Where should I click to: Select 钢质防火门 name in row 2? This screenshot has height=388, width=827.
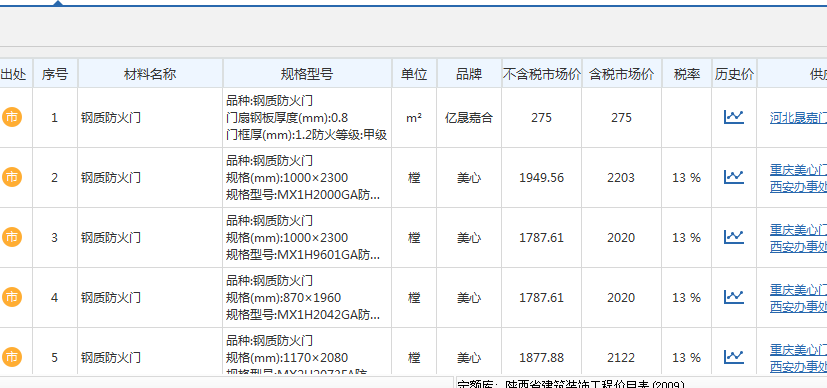[111, 178]
